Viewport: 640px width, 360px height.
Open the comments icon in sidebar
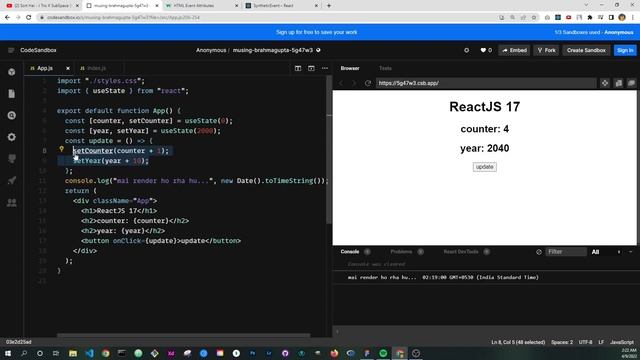point(11,159)
